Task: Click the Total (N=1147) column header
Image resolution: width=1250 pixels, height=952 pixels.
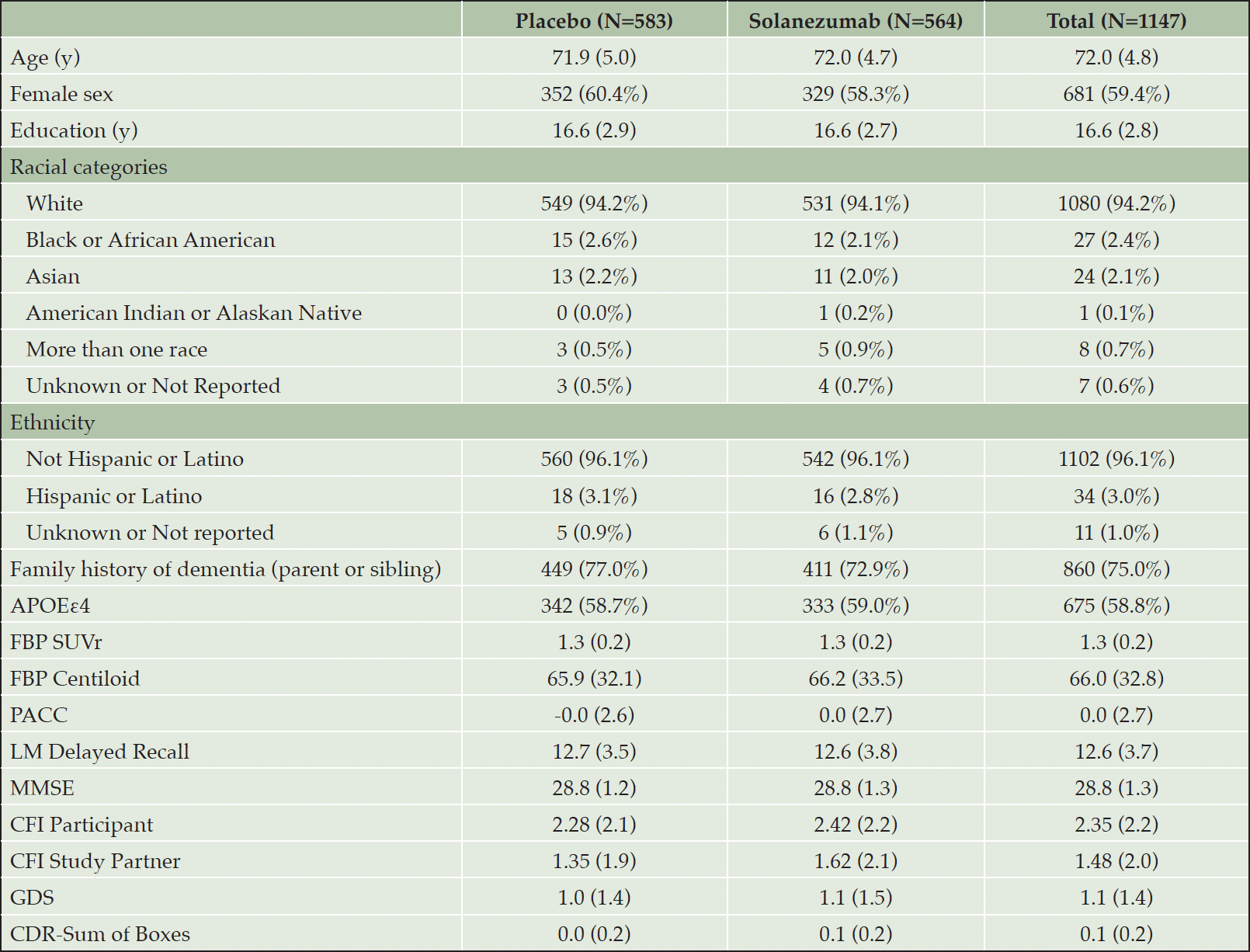Action: (x=1116, y=21)
